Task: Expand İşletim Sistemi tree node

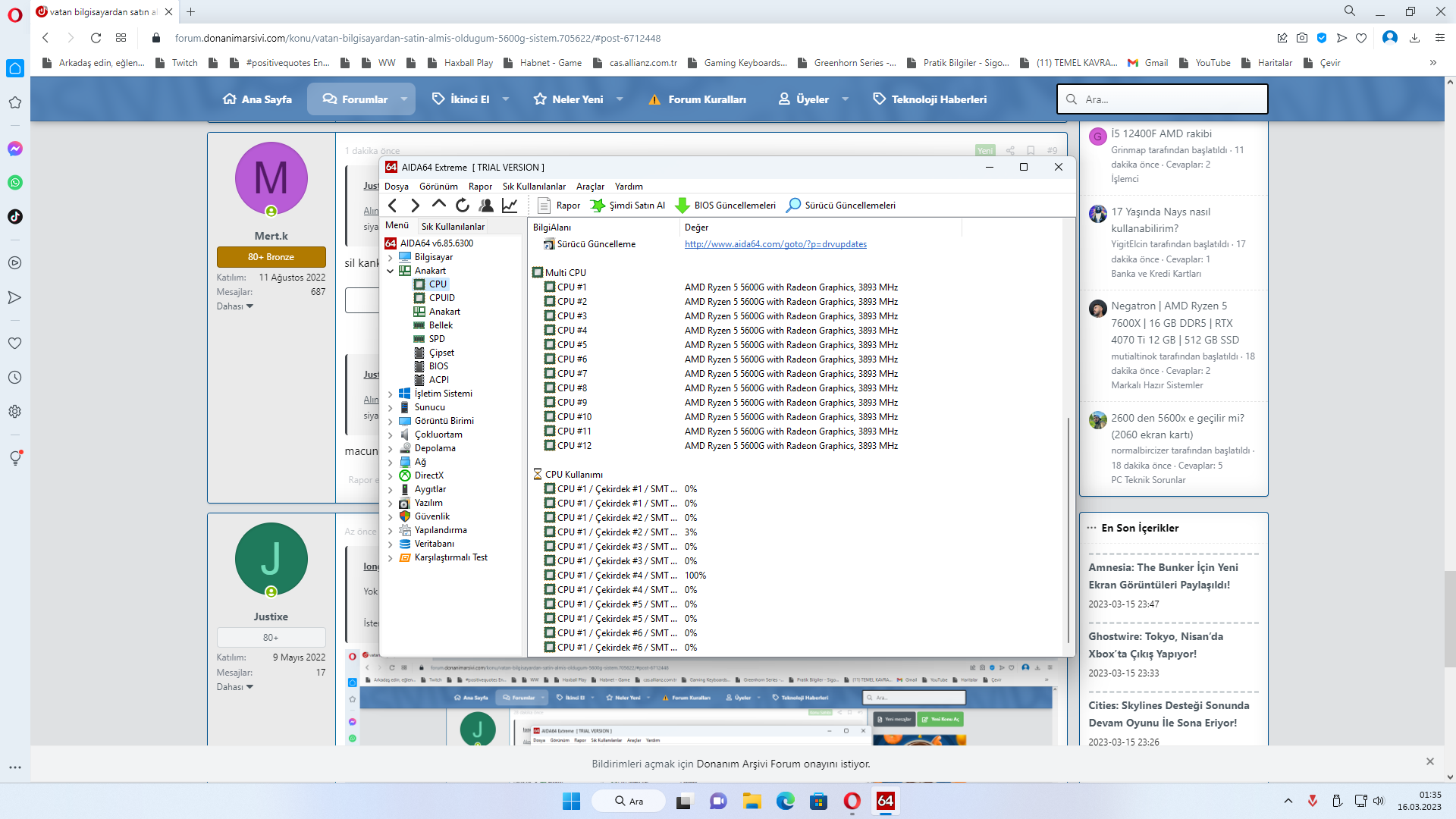Action: (x=391, y=394)
